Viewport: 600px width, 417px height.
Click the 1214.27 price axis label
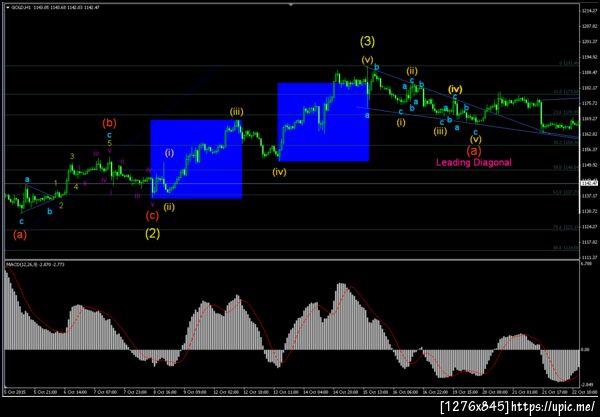(x=590, y=11)
